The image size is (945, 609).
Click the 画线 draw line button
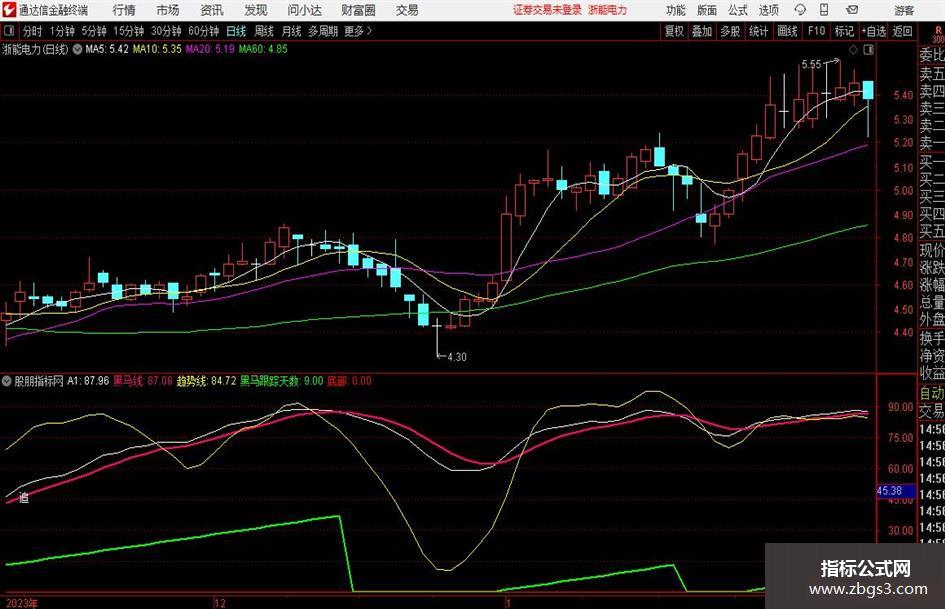tap(787, 31)
